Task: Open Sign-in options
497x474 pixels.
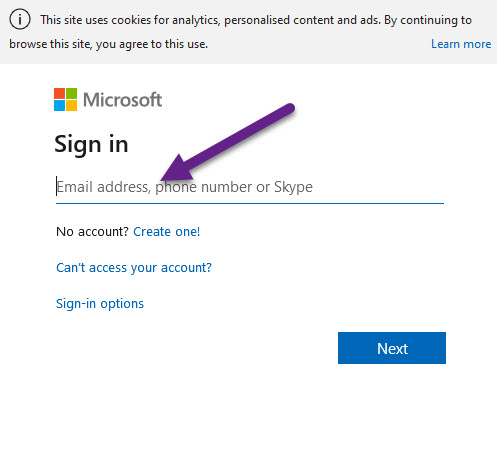Action: (x=100, y=304)
